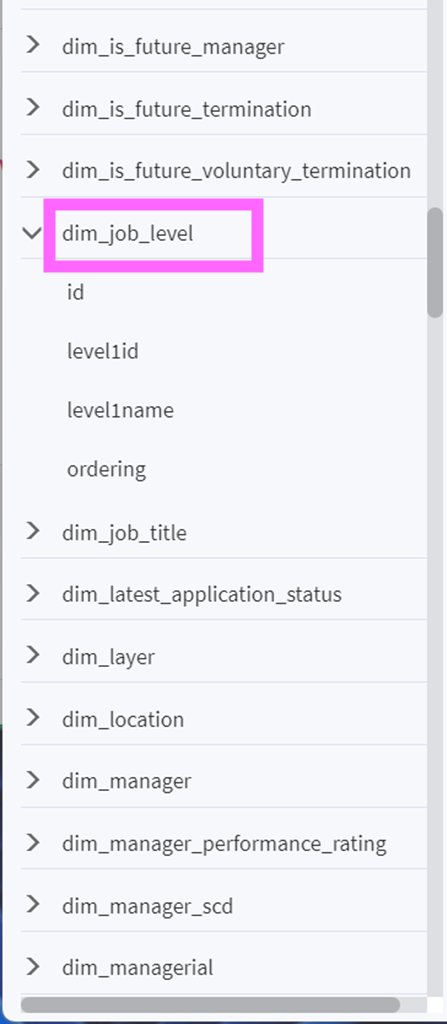447x1024 pixels.
Task: Click the vertical scrollbar thumb
Action: click(x=435, y=263)
